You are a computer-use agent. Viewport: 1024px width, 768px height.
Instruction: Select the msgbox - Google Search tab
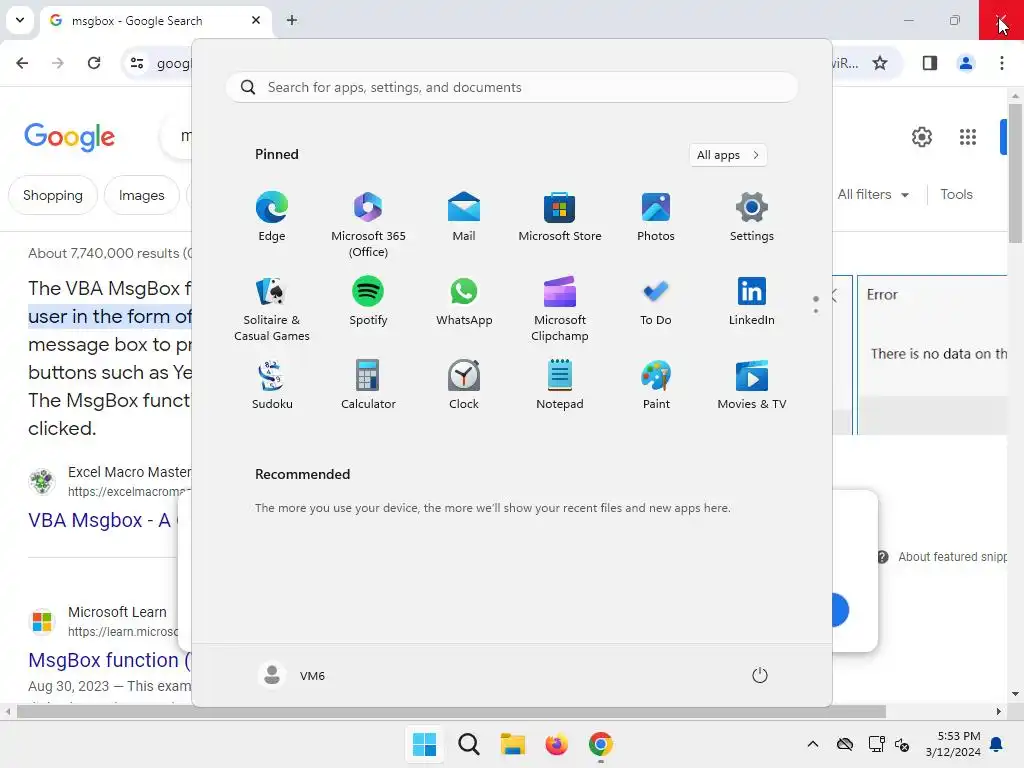pos(157,20)
